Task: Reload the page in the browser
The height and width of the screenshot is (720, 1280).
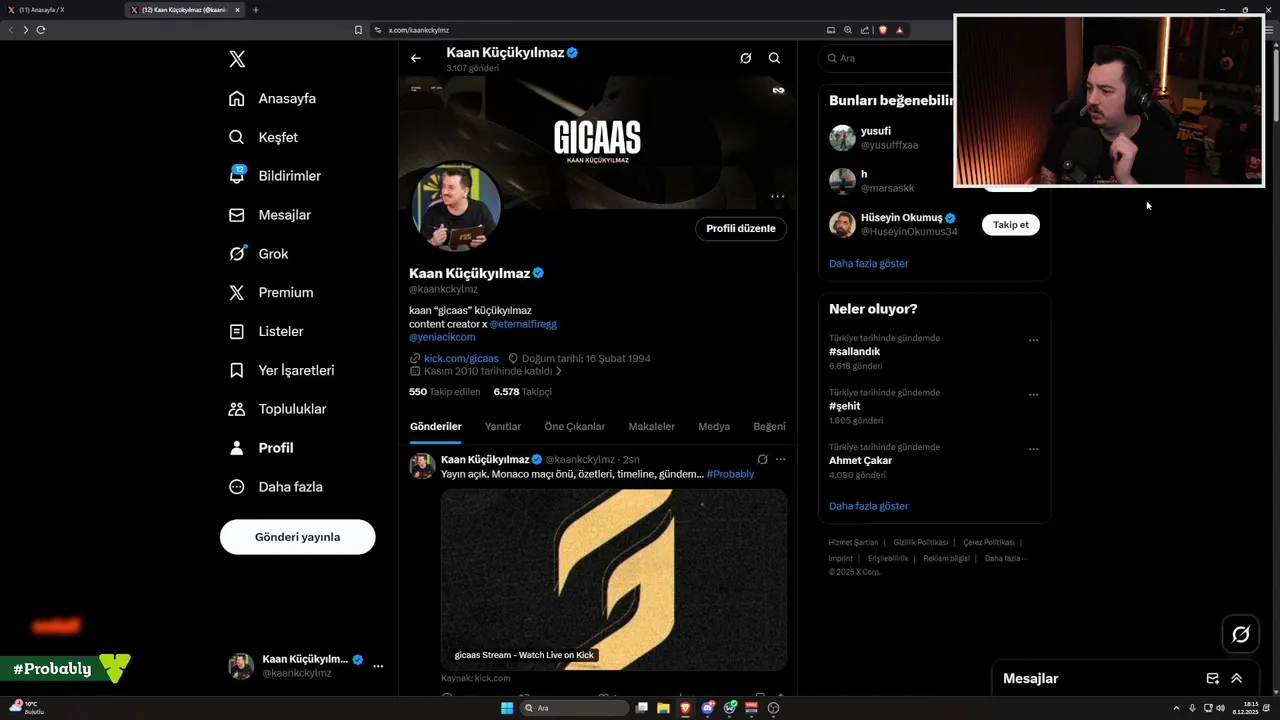Action: tap(41, 30)
